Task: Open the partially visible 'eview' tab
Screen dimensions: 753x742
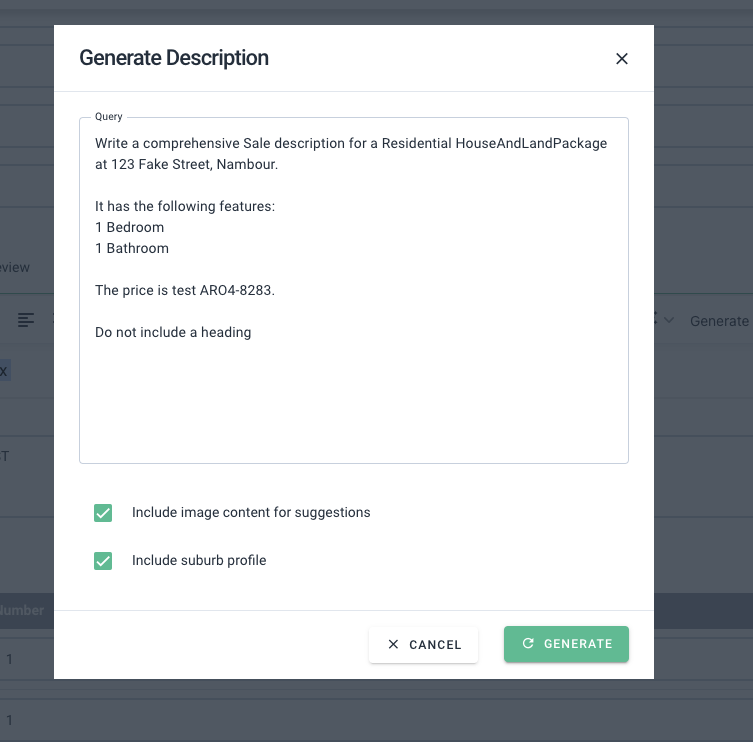Action: [15, 268]
